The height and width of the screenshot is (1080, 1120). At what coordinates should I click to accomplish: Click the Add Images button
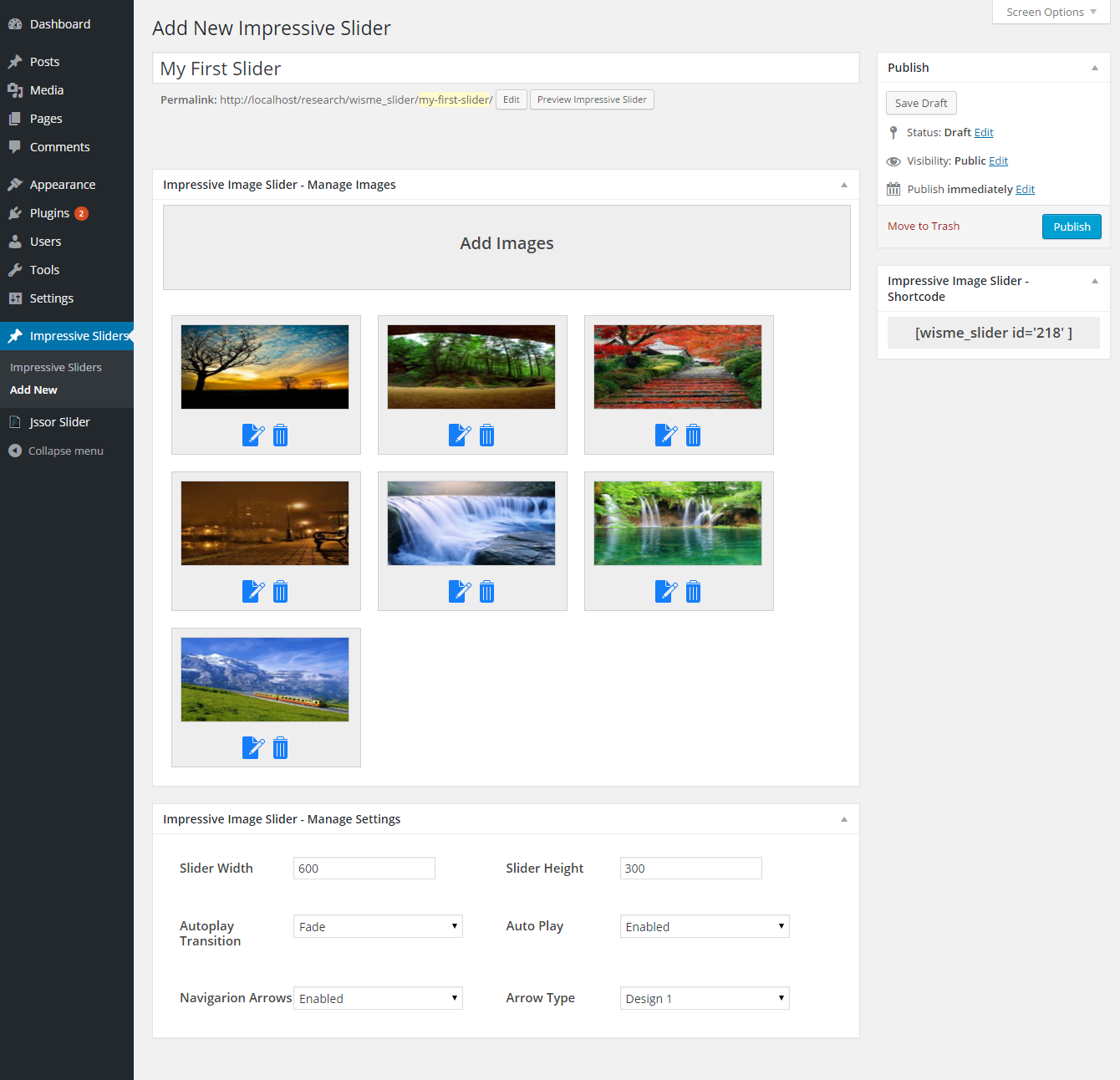click(507, 247)
